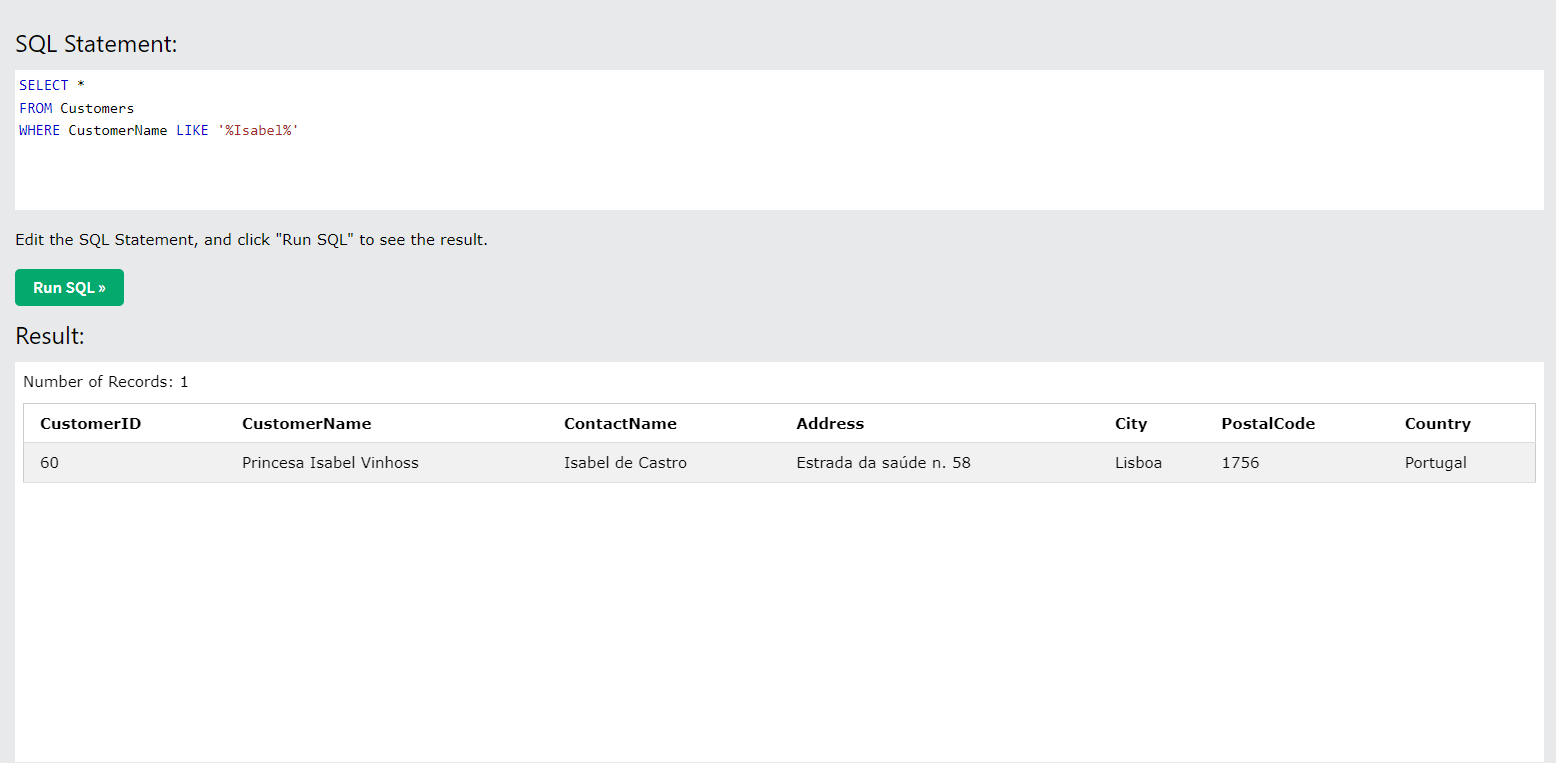Viewport: 1556px width, 763px height.
Task: Click the FROM Customers line in editor
Action: pos(76,108)
